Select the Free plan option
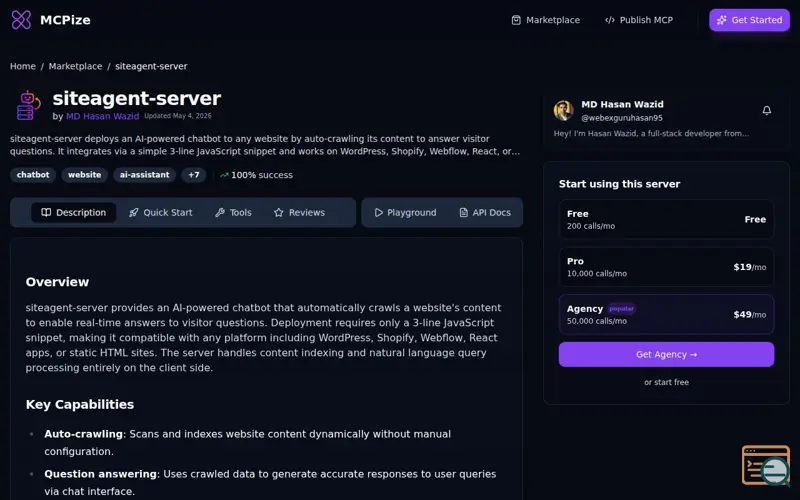The width and height of the screenshot is (800, 500). (x=666, y=219)
